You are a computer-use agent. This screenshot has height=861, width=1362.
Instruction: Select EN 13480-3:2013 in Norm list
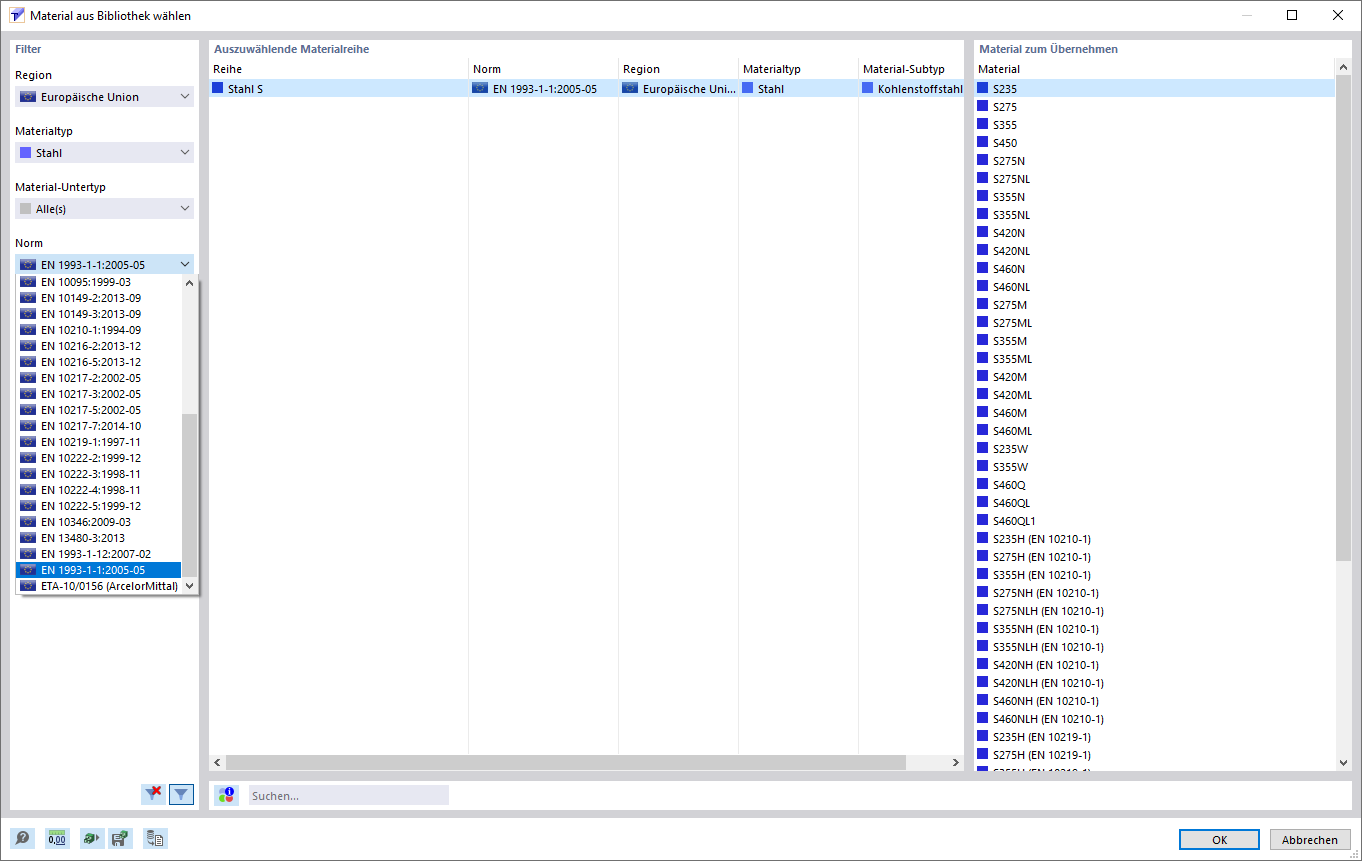(x=99, y=538)
